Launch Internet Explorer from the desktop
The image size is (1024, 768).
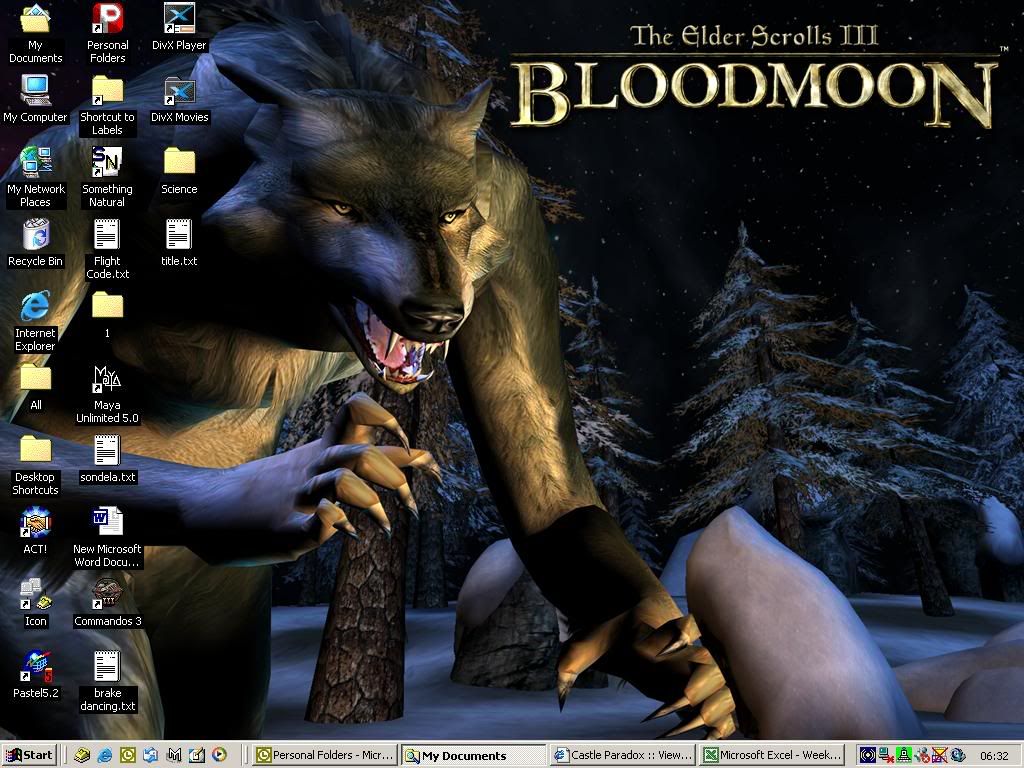(x=35, y=320)
